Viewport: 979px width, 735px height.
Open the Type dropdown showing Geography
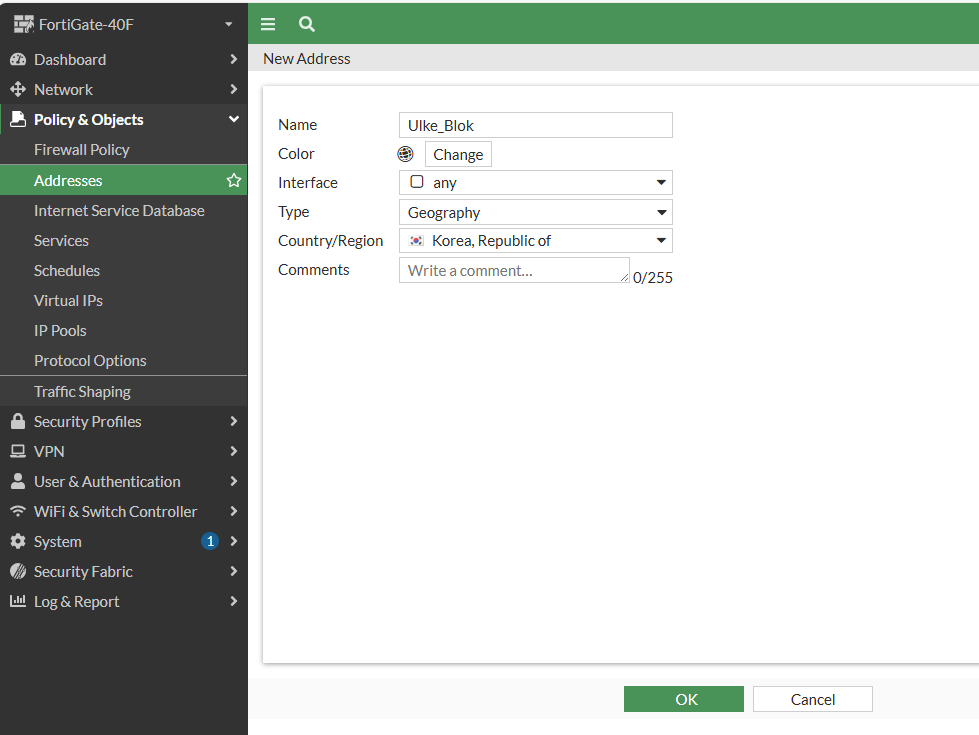point(536,212)
